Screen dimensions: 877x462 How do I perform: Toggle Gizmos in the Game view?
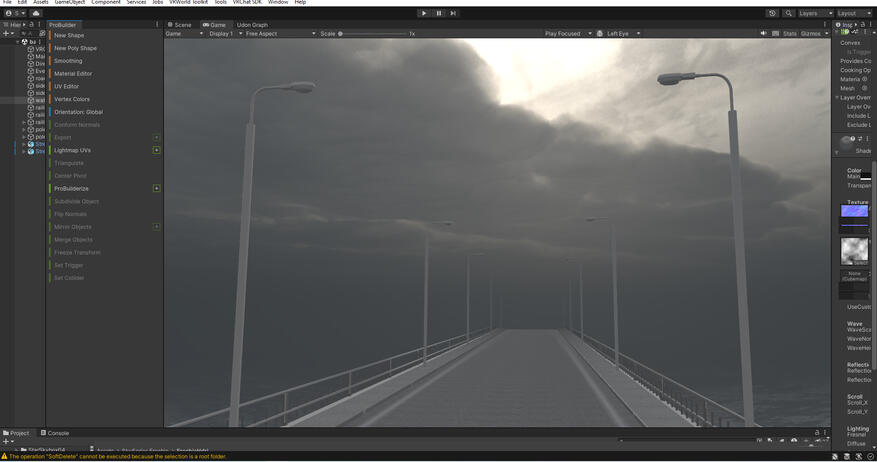click(x=810, y=34)
